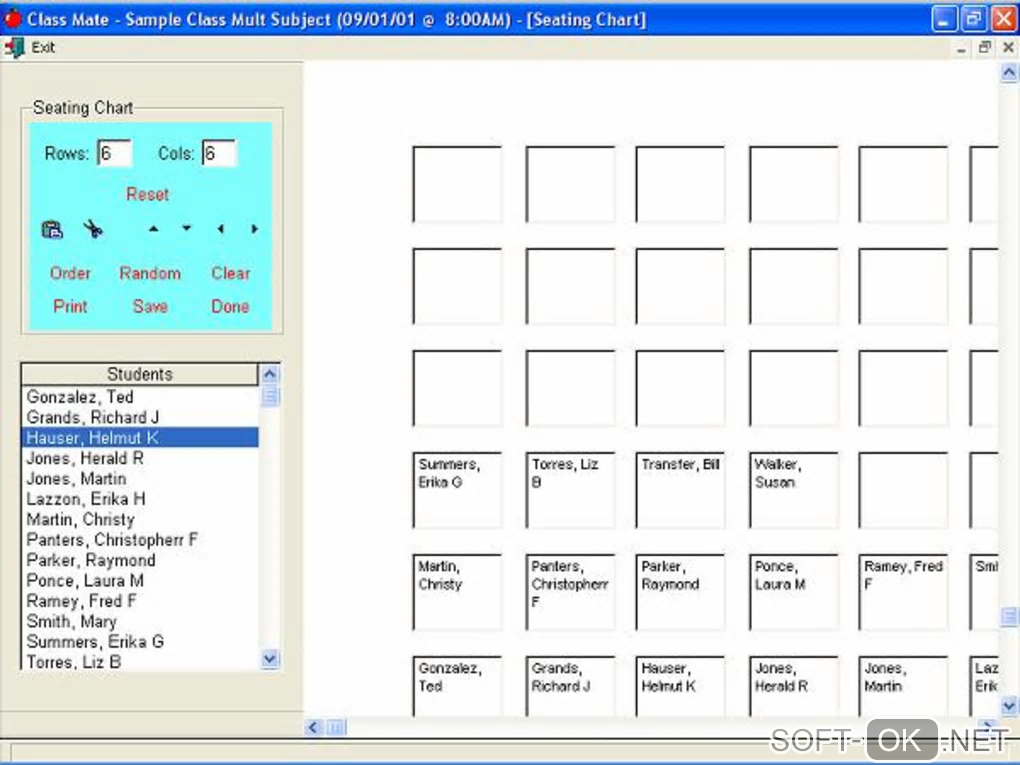Click the inner window restore icon
This screenshot has width=1020, height=765.
click(x=985, y=47)
